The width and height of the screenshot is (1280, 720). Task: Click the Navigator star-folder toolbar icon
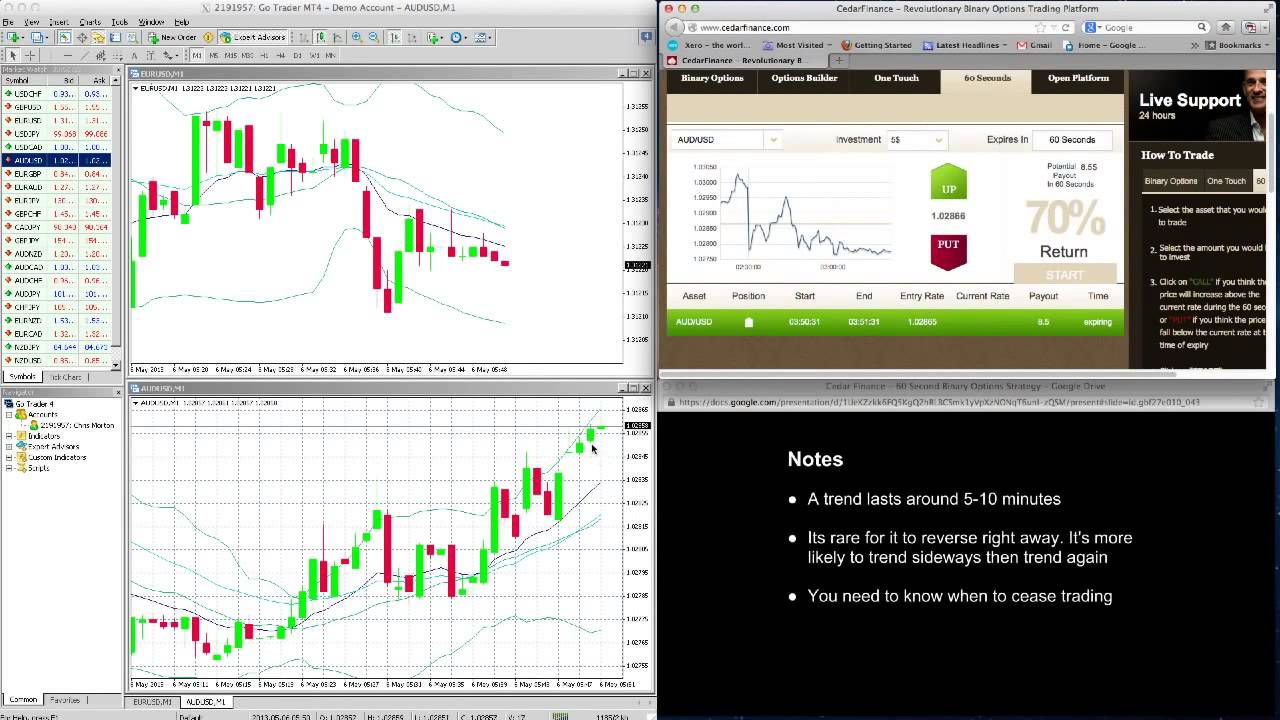pyautogui.click(x=98, y=37)
